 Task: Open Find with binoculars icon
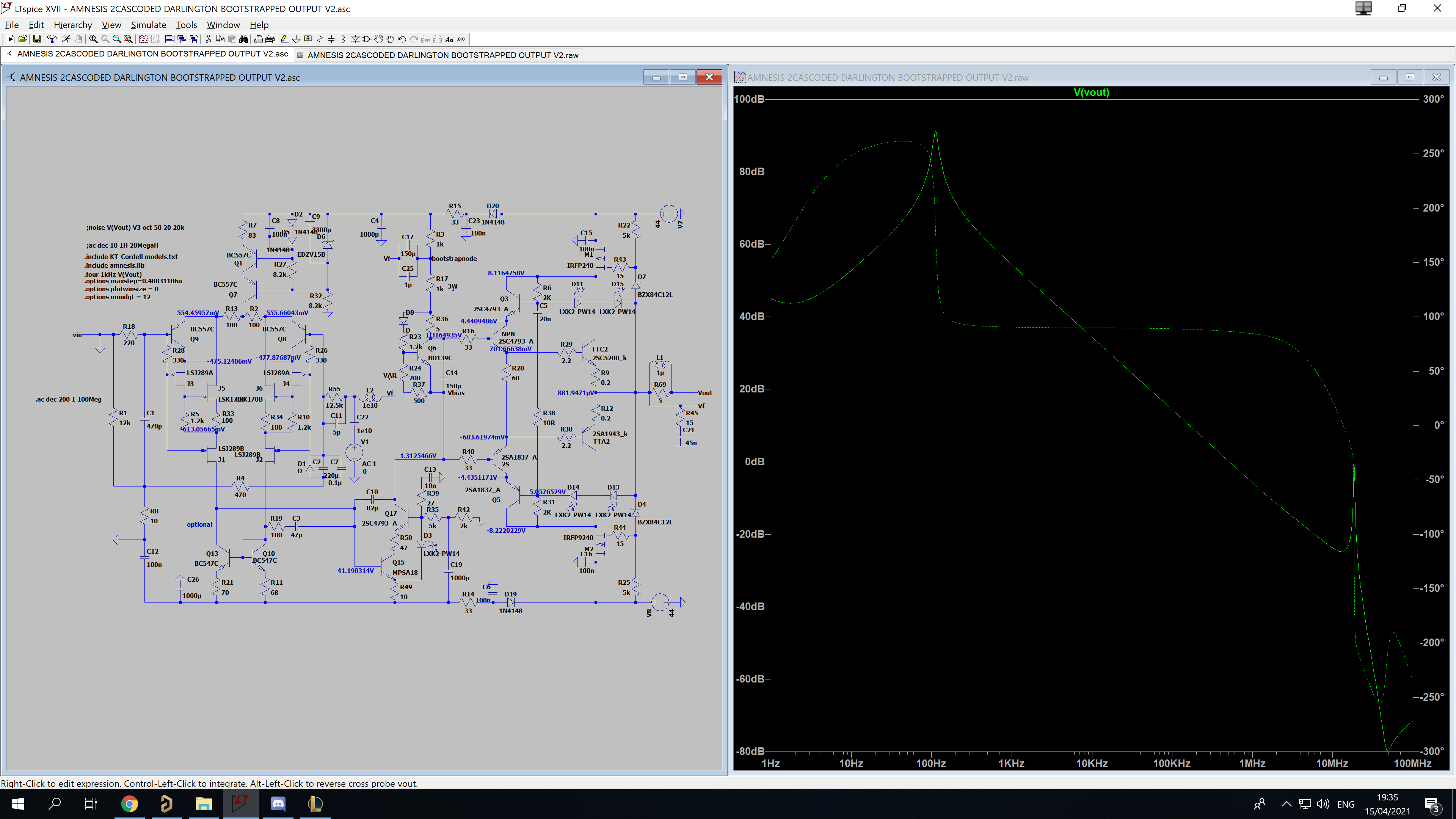[243, 39]
